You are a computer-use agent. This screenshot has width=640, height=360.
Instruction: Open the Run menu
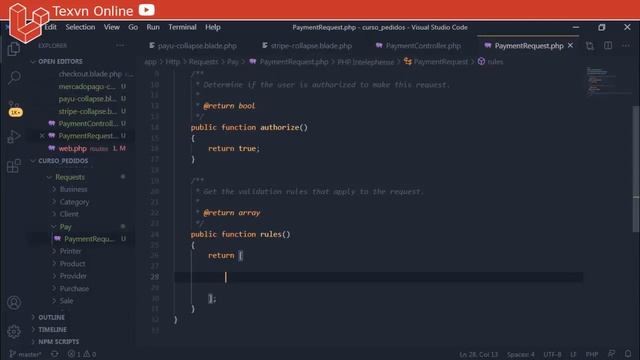pos(153,27)
